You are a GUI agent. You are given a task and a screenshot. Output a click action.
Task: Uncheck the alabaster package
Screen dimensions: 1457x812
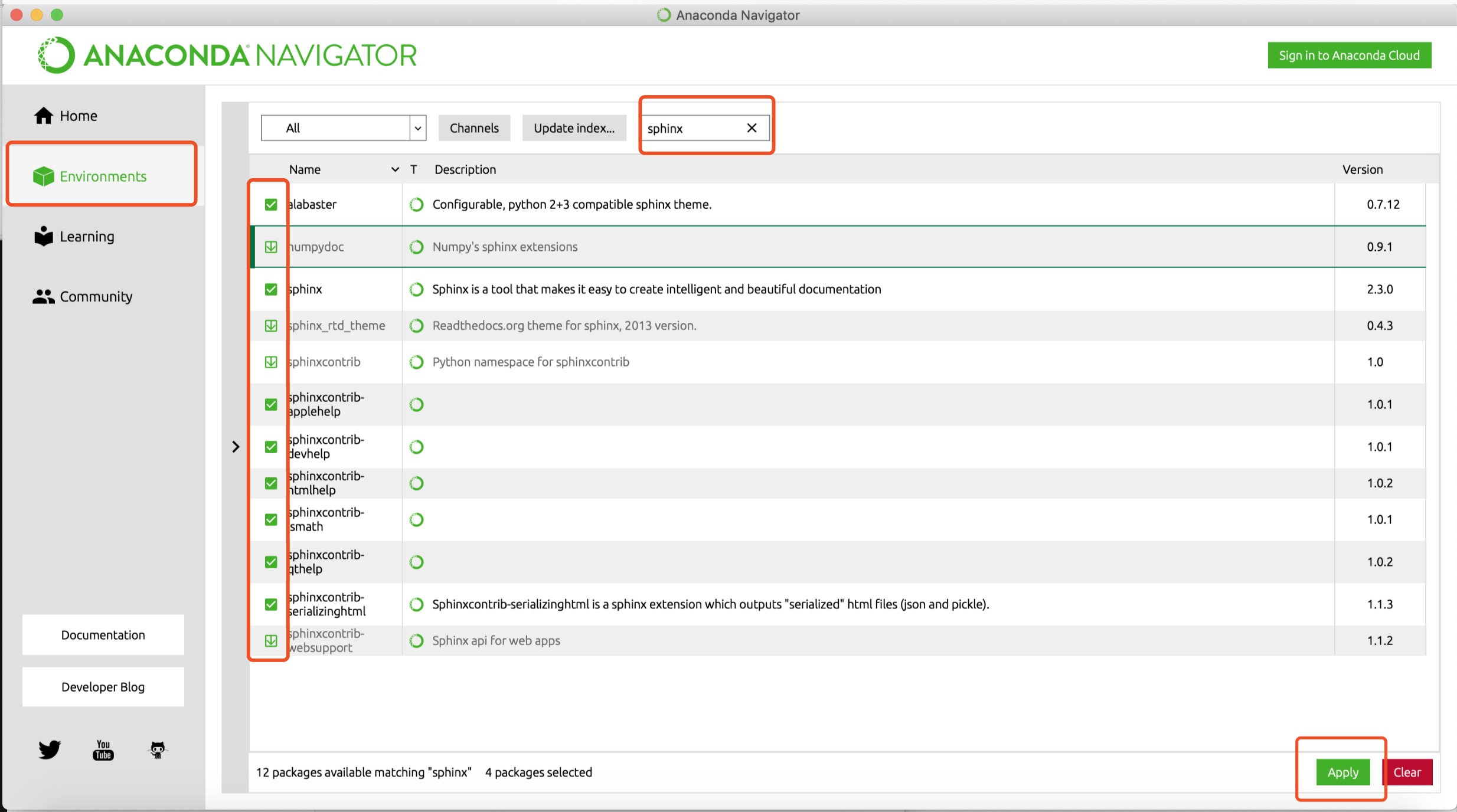271,204
